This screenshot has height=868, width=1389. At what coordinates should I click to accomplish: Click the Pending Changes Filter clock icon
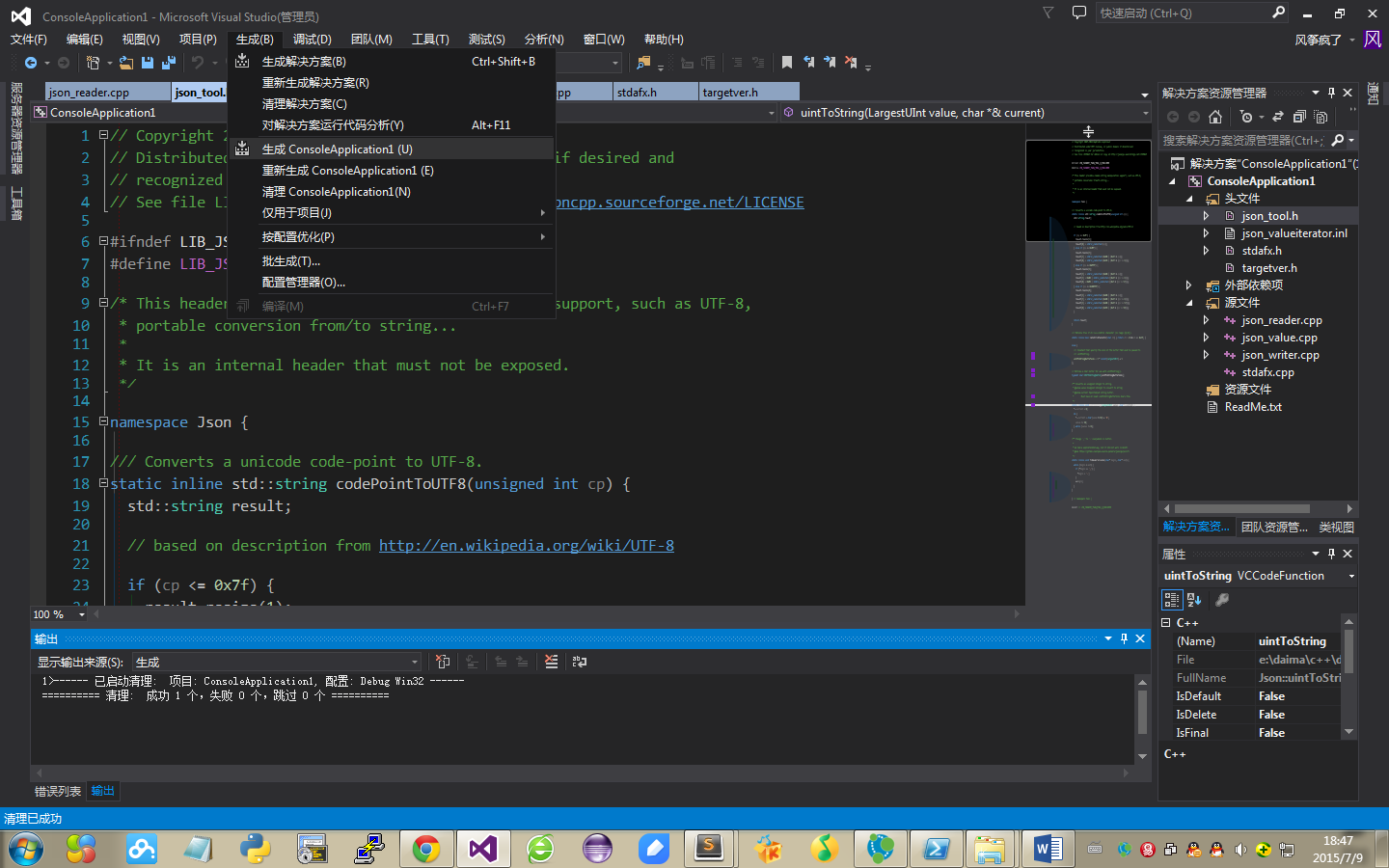point(1246,117)
